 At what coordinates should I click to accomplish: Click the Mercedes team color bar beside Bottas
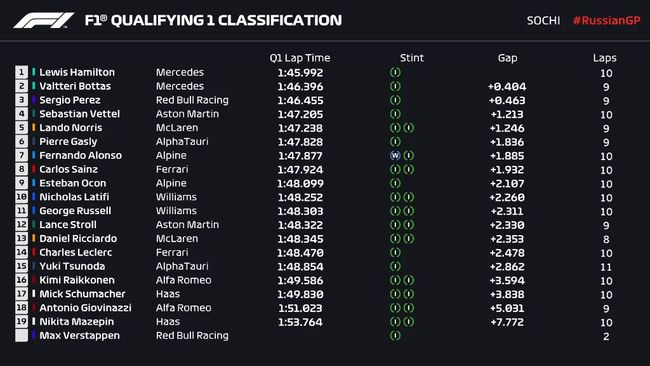coord(34,86)
